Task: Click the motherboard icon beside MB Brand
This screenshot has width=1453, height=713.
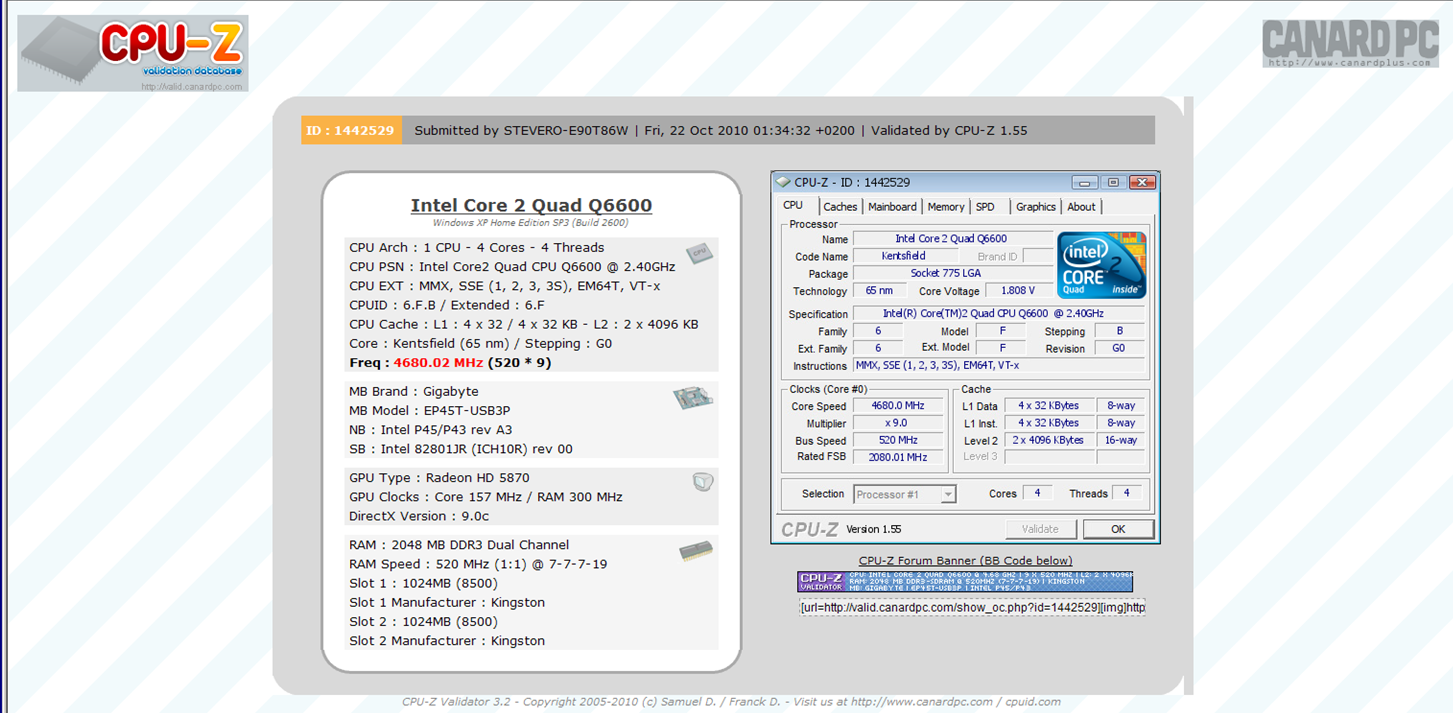Action: (693, 398)
